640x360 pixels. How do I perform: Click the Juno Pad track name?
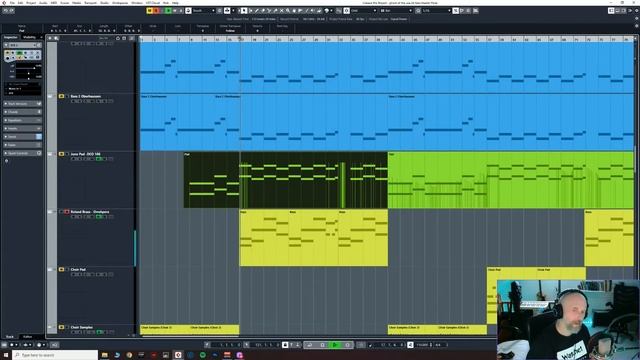85,154
